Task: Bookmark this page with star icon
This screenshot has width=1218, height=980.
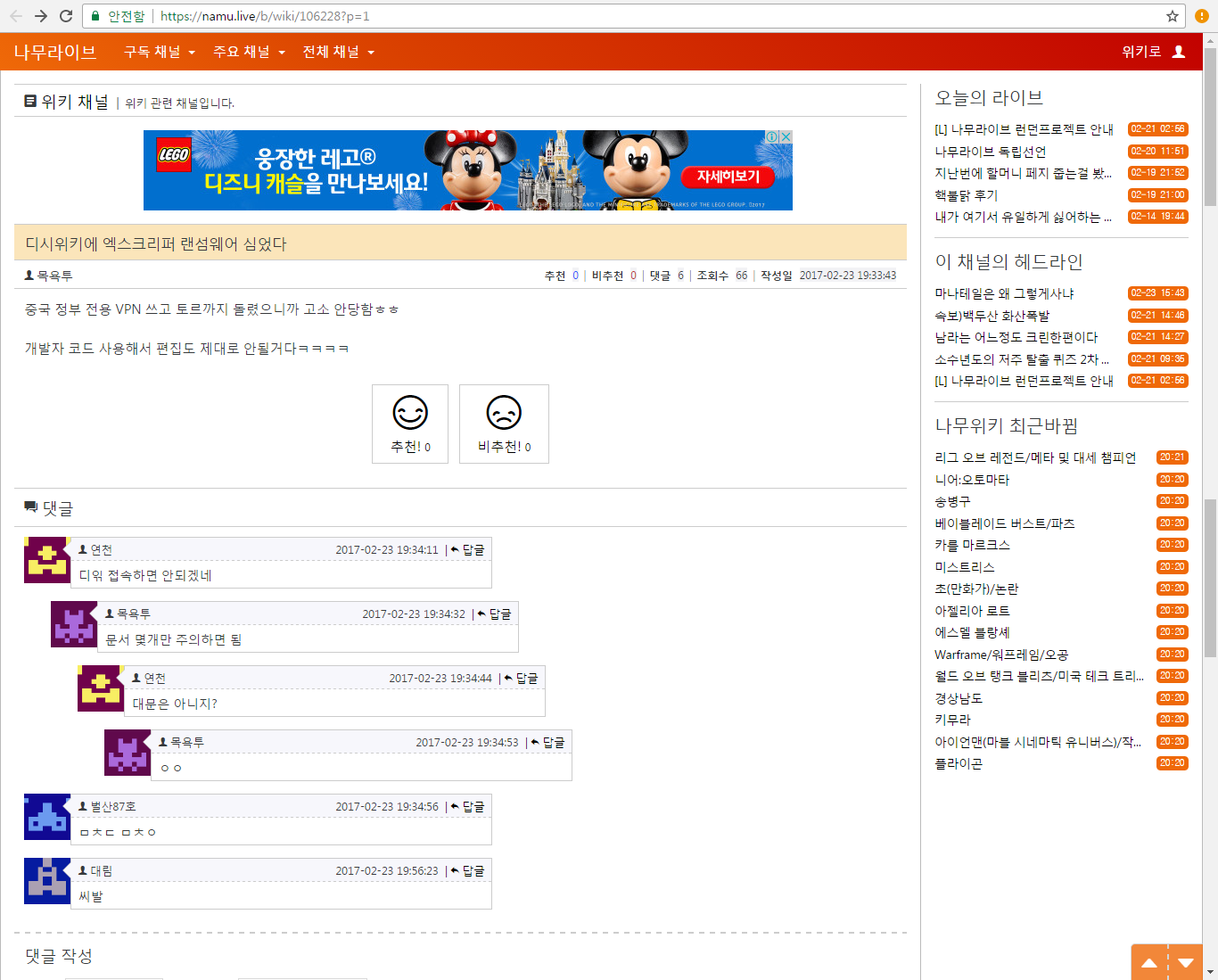Action: 1173,16
